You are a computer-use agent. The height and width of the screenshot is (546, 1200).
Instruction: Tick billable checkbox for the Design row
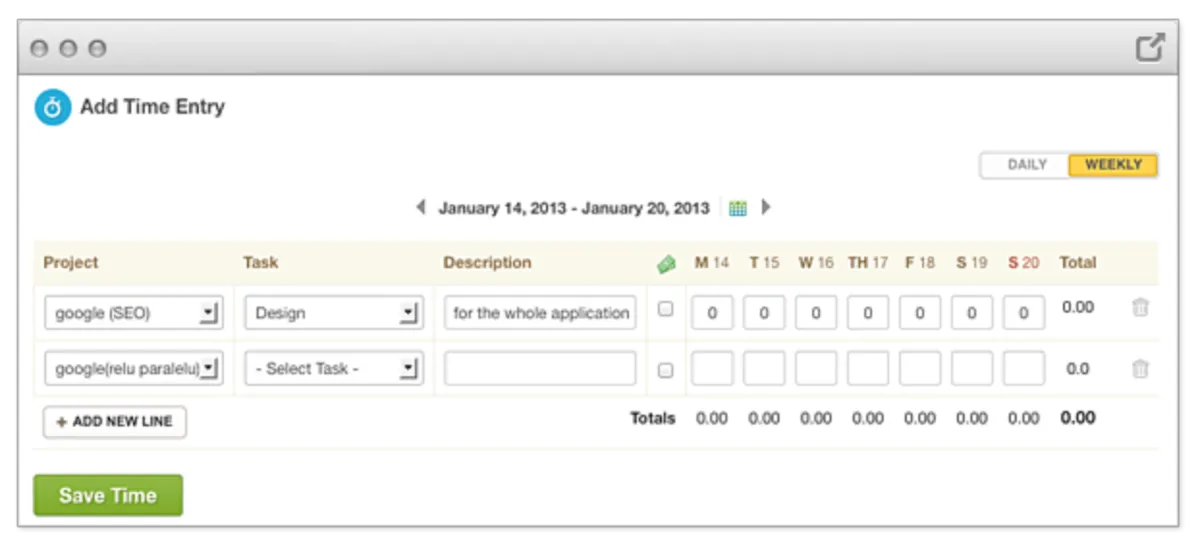tap(665, 310)
